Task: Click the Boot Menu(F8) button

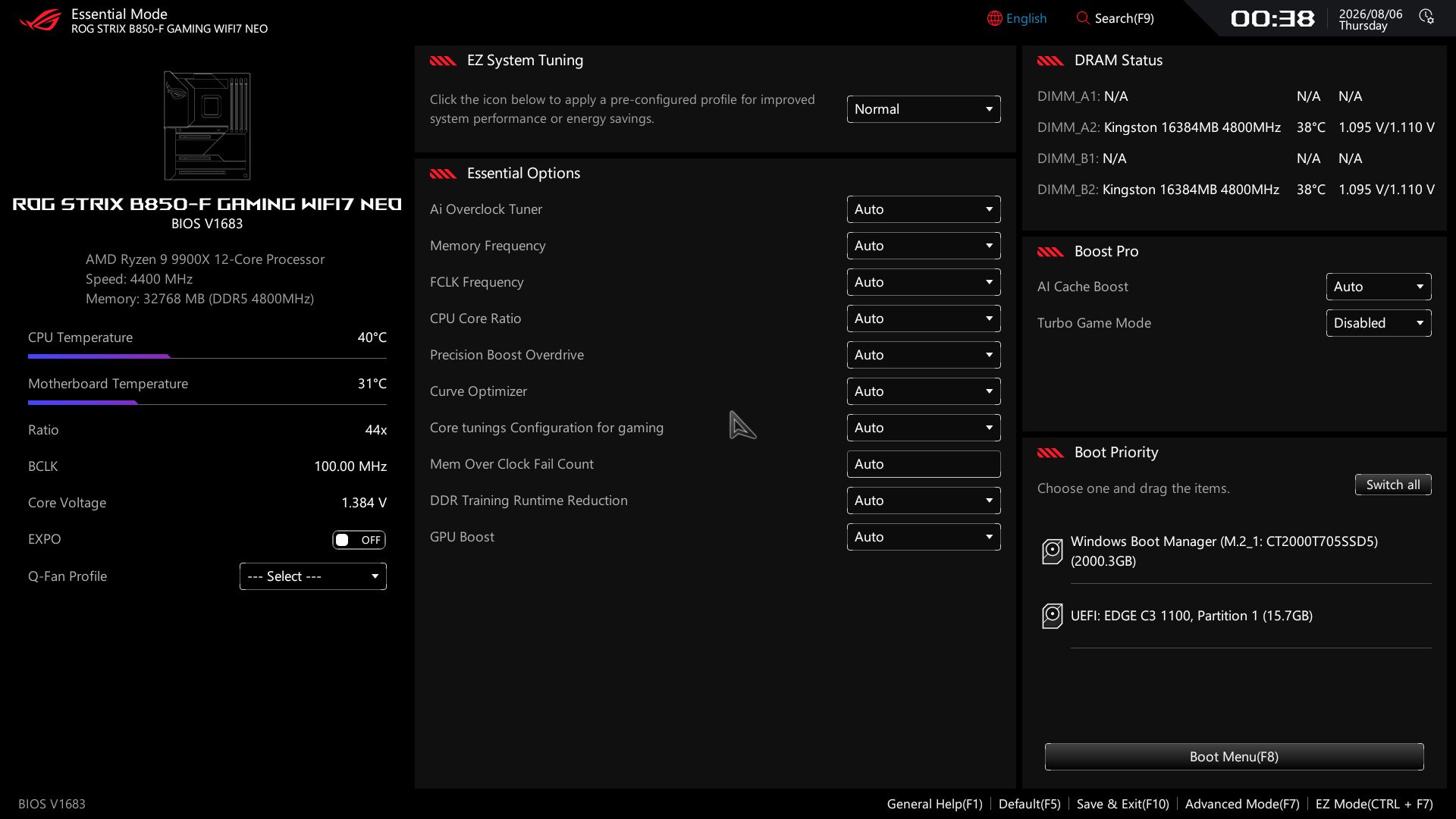Action: [x=1234, y=757]
